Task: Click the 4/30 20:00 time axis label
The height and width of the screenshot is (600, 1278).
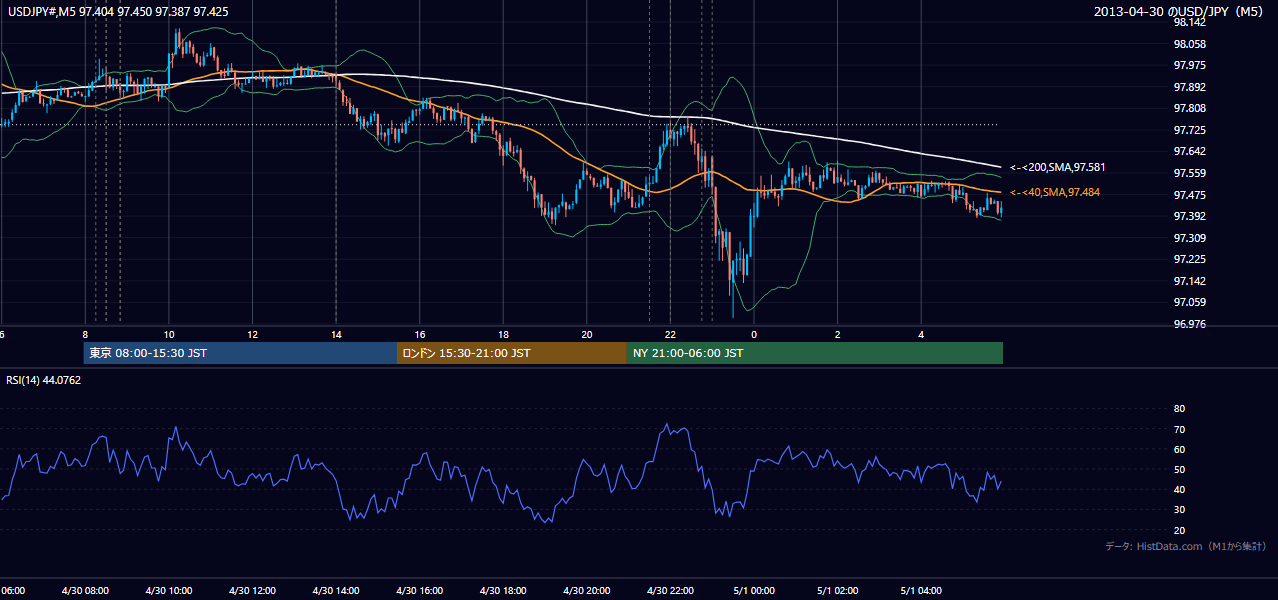Action: click(586, 590)
